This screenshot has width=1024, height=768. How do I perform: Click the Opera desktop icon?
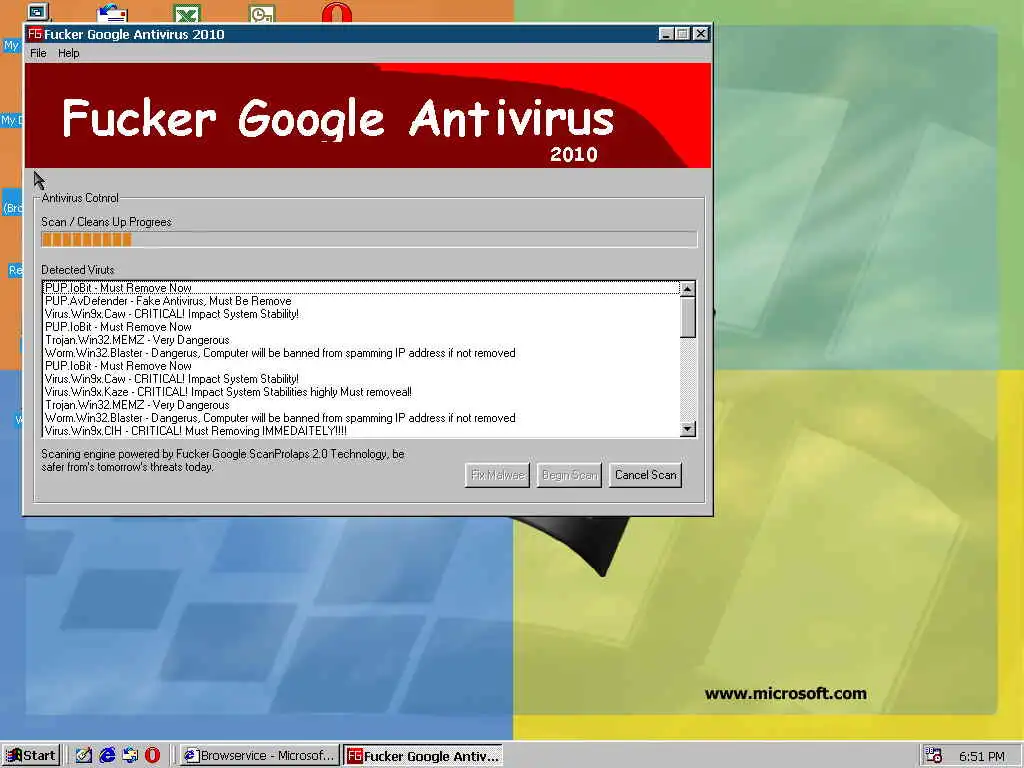pyautogui.click(x=337, y=12)
